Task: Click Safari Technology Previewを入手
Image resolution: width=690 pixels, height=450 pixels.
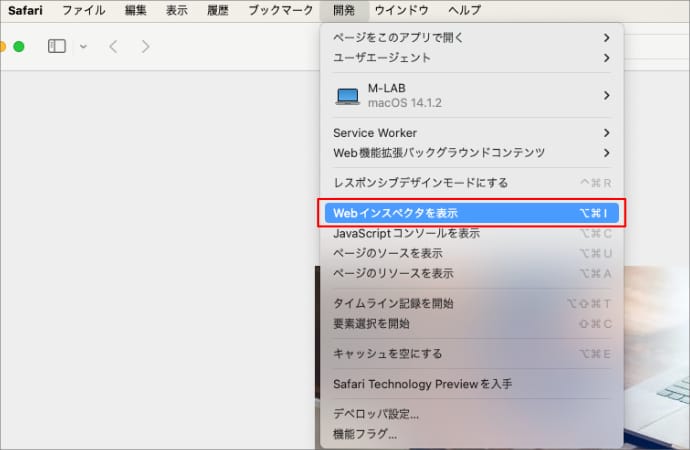Action: point(422,384)
